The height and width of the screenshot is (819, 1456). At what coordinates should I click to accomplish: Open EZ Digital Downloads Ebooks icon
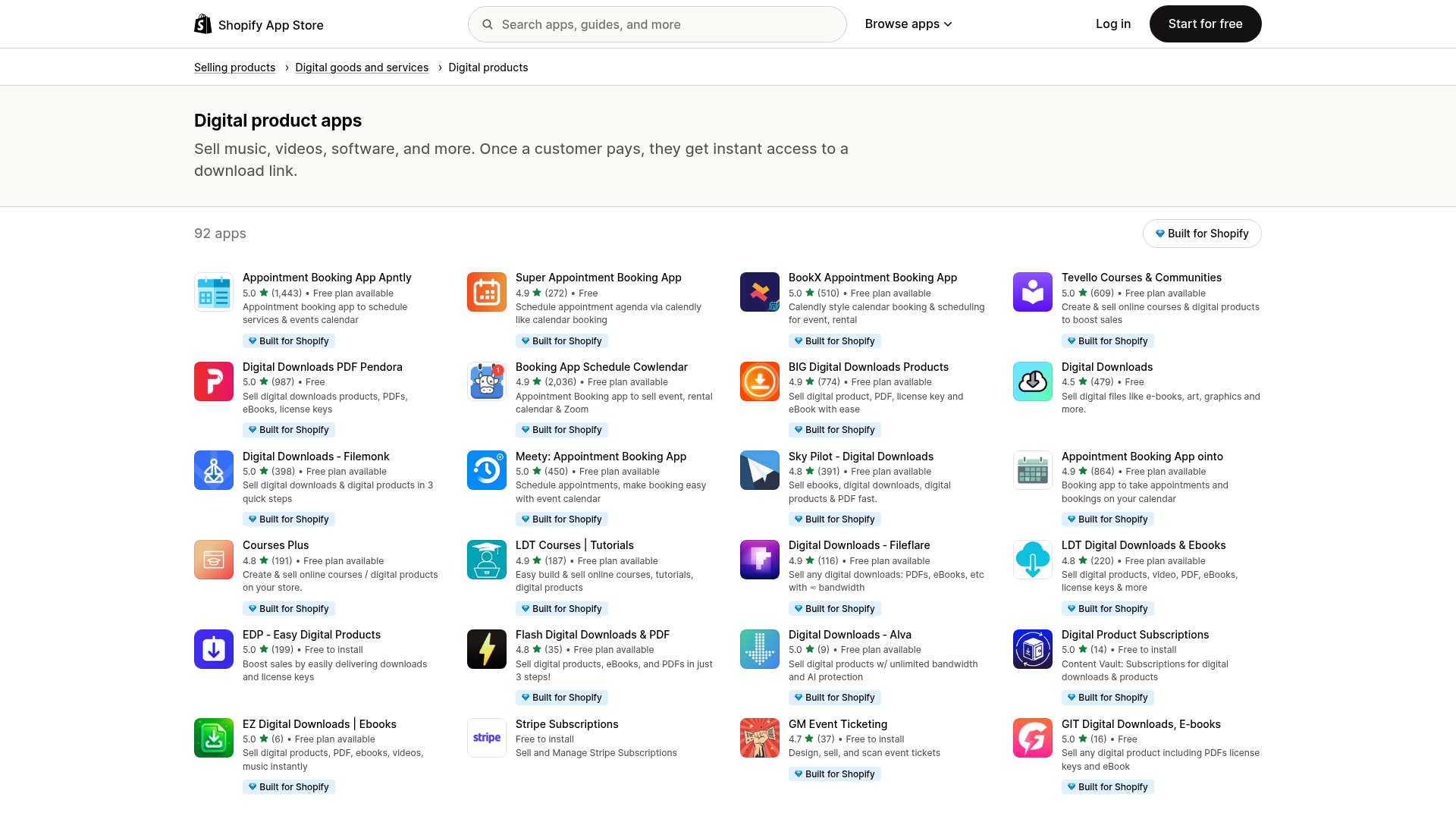pyautogui.click(x=214, y=738)
